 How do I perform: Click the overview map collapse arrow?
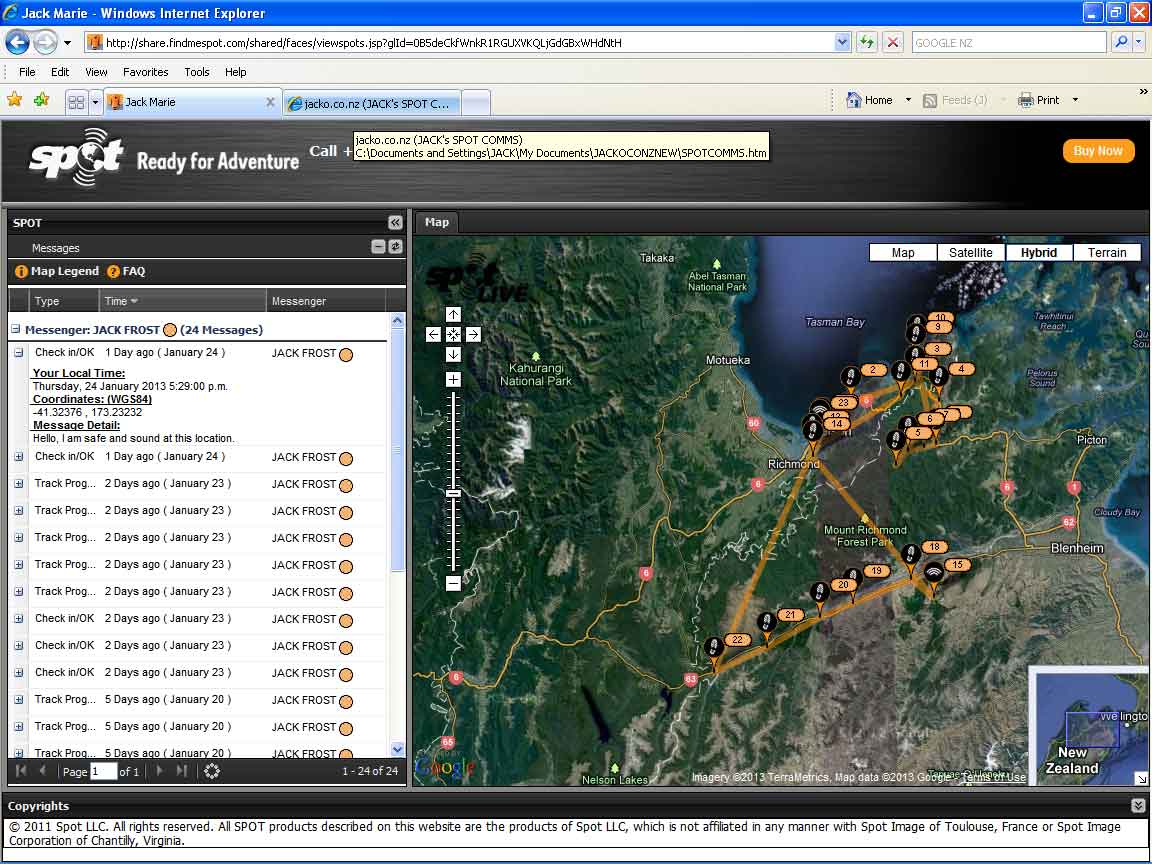click(1140, 778)
